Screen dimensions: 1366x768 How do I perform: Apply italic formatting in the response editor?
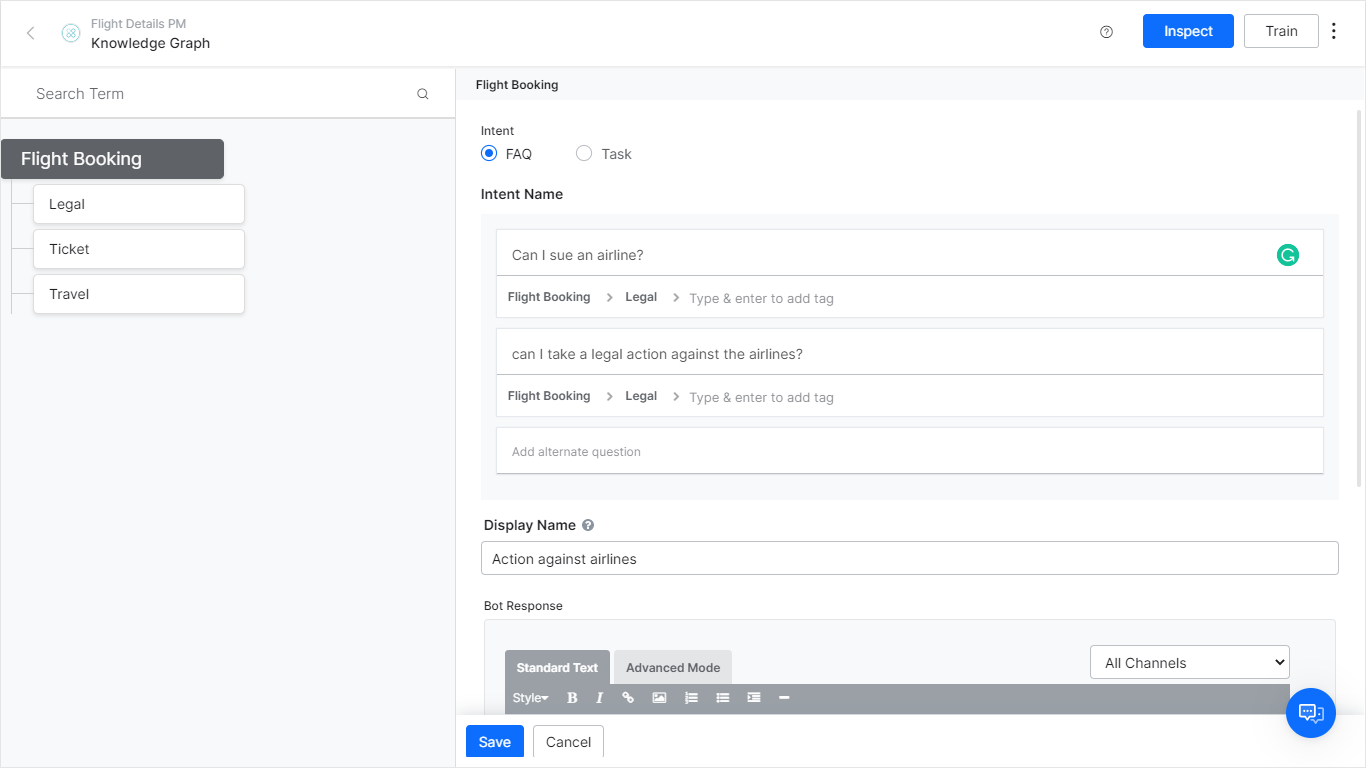(x=599, y=697)
